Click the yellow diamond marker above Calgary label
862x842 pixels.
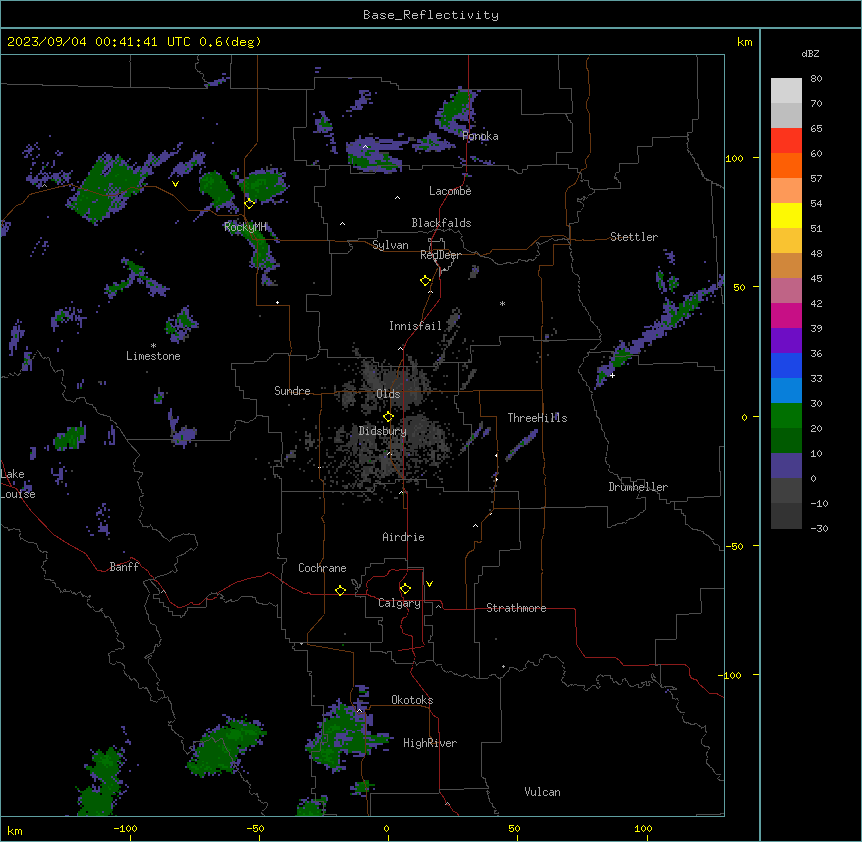[405, 589]
